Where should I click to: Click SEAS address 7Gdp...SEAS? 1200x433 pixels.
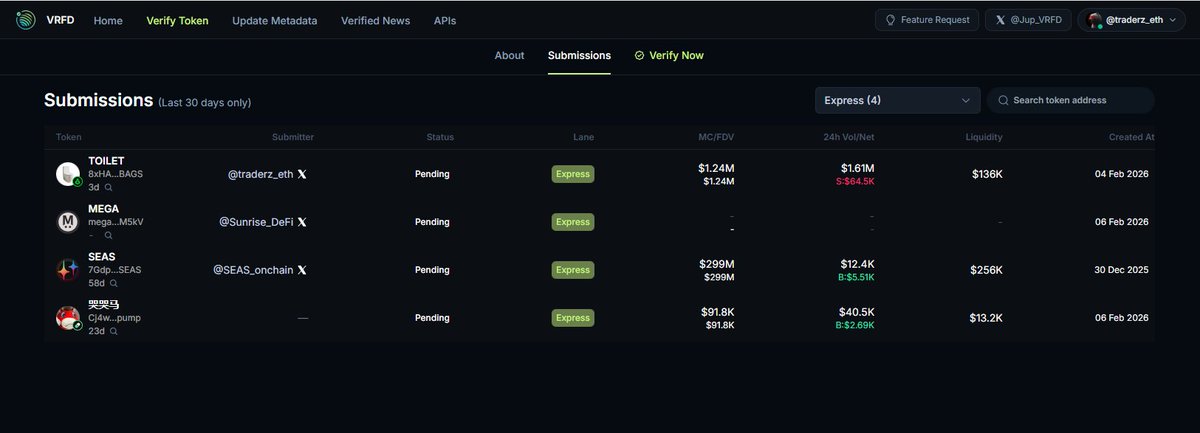click(x=116, y=270)
